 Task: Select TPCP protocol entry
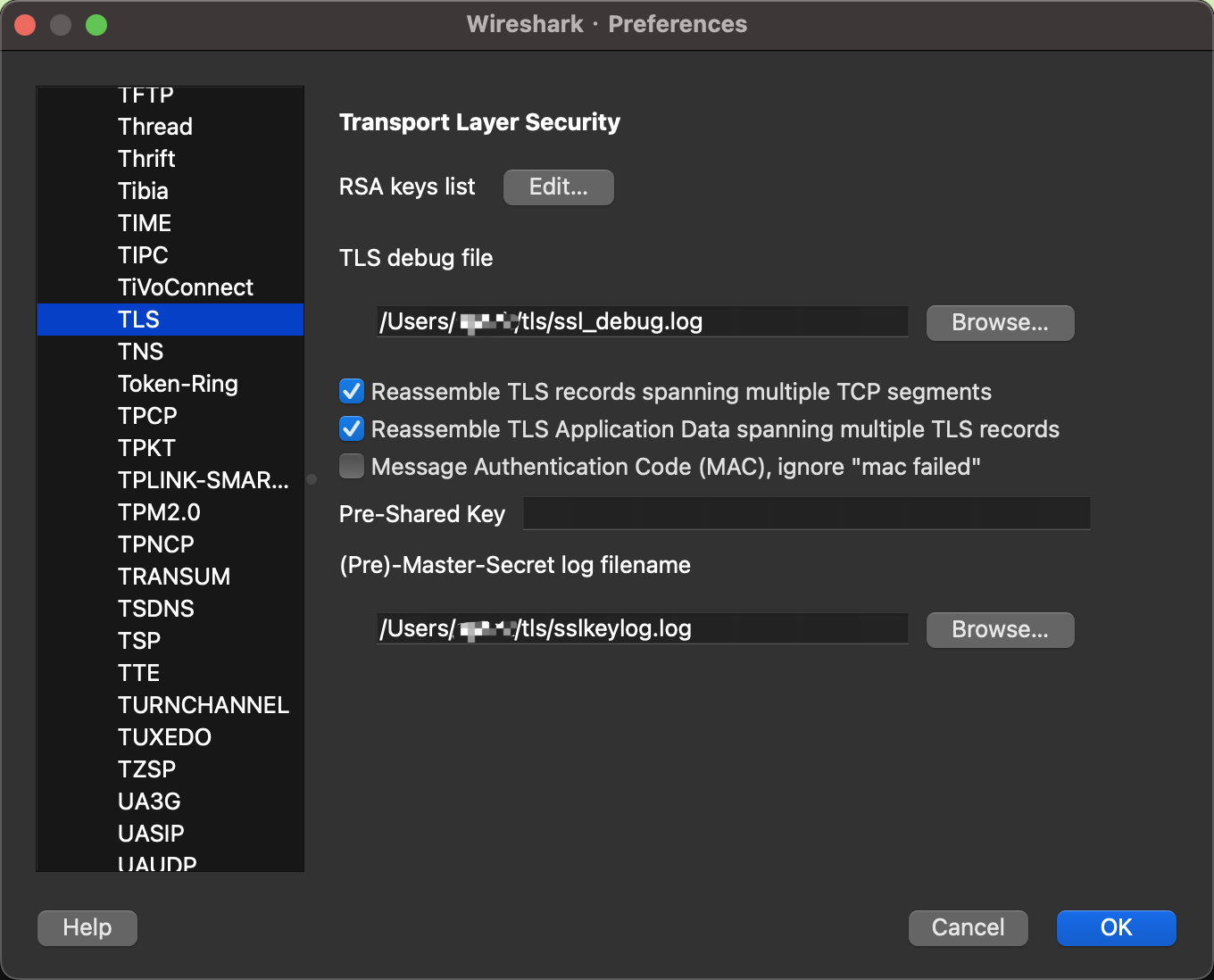pyautogui.click(x=170, y=416)
